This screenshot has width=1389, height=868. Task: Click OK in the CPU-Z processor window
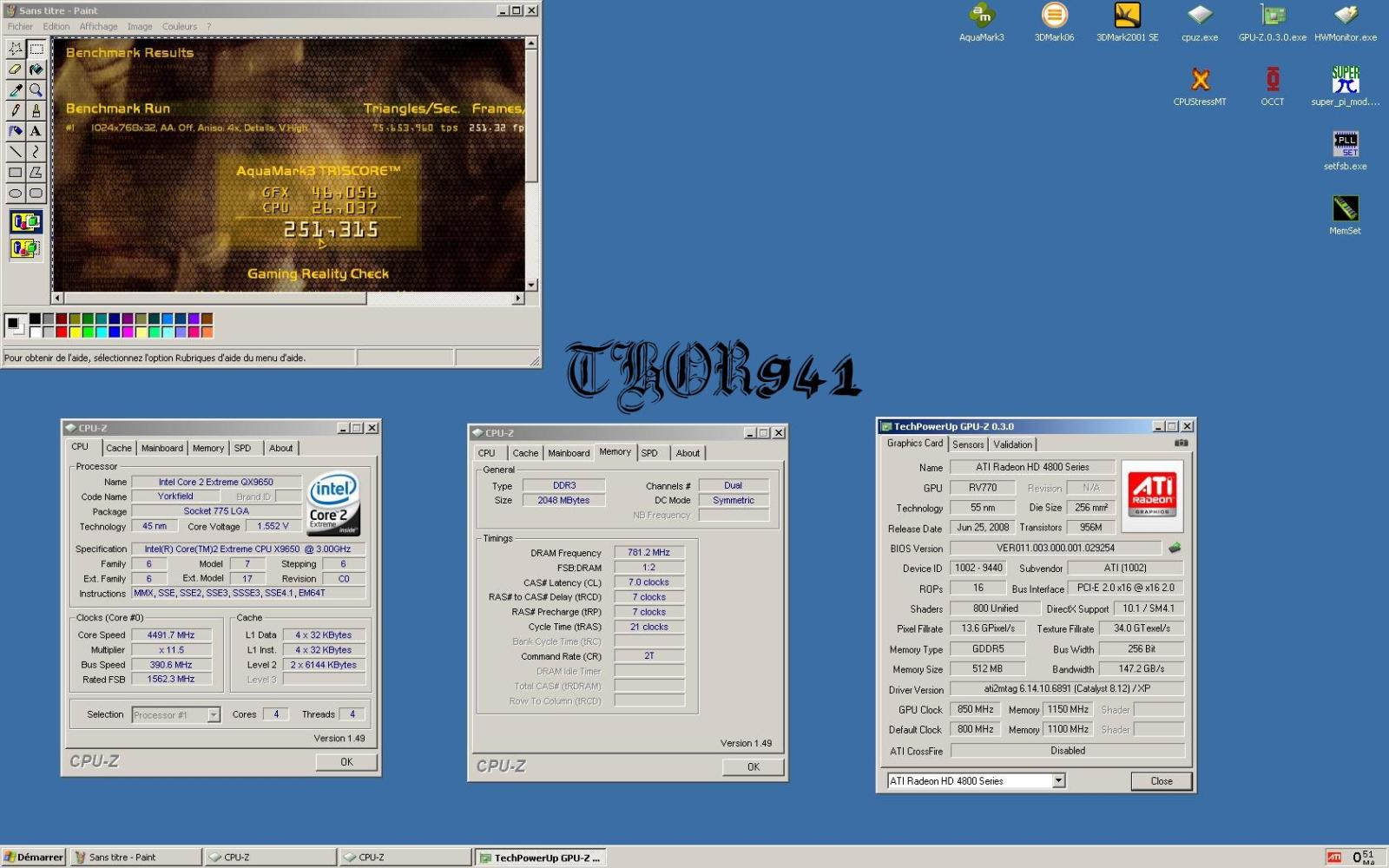(x=346, y=762)
